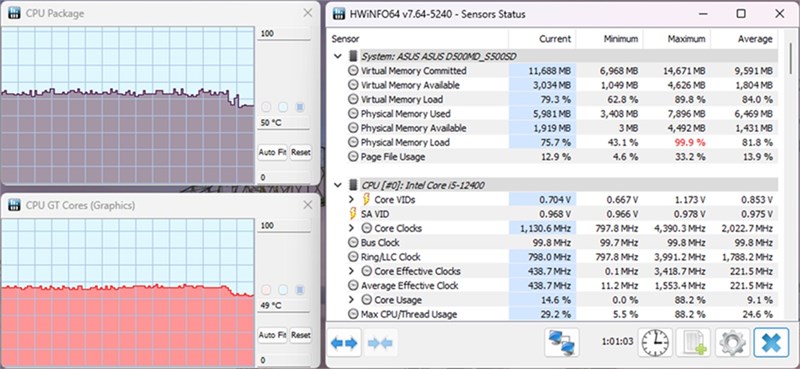800x369 pixels.
Task: Click the CPU Package window title icon
Action: 14,14
